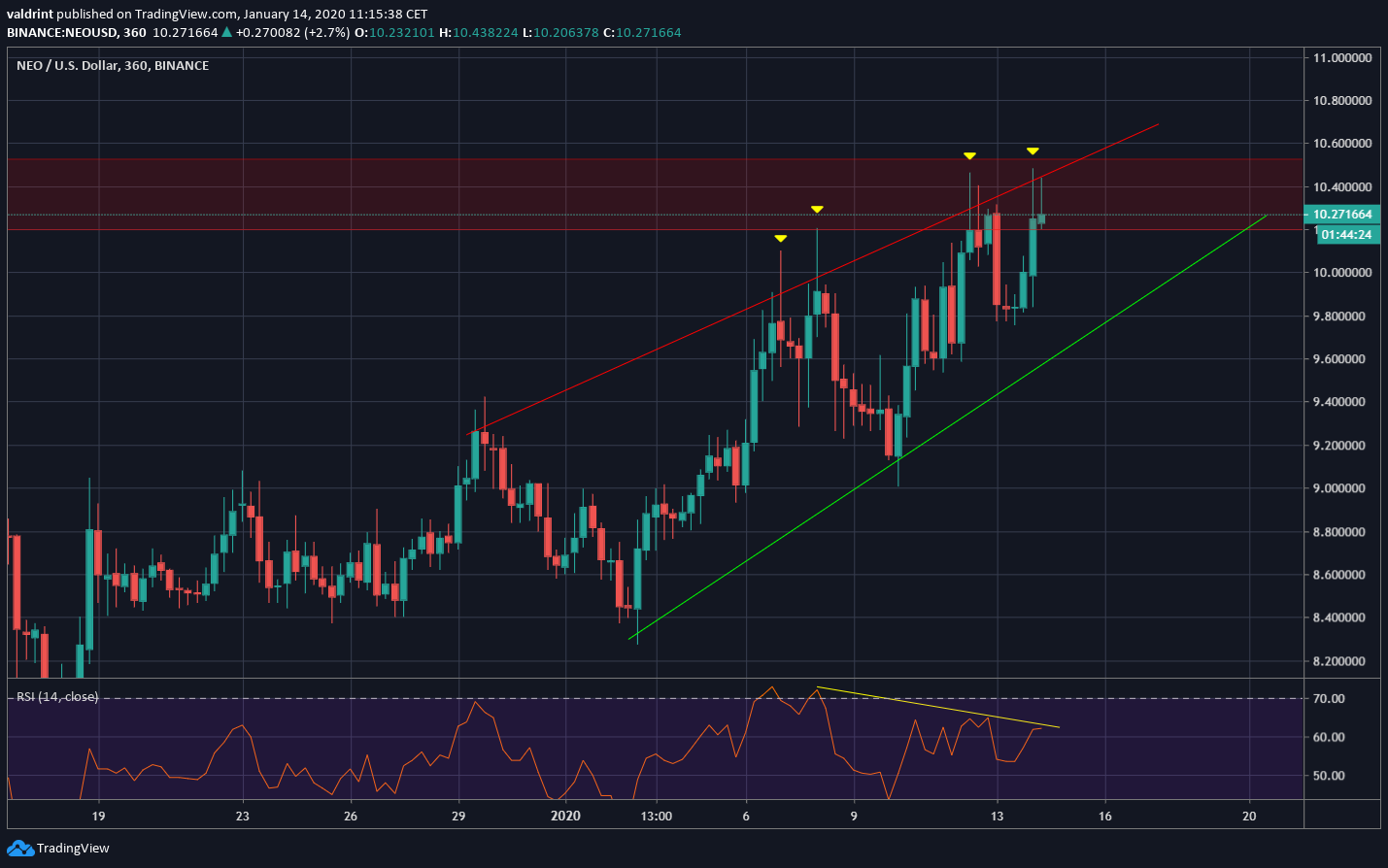Toggle the dashed 70.00 overbought line

(x=680, y=697)
